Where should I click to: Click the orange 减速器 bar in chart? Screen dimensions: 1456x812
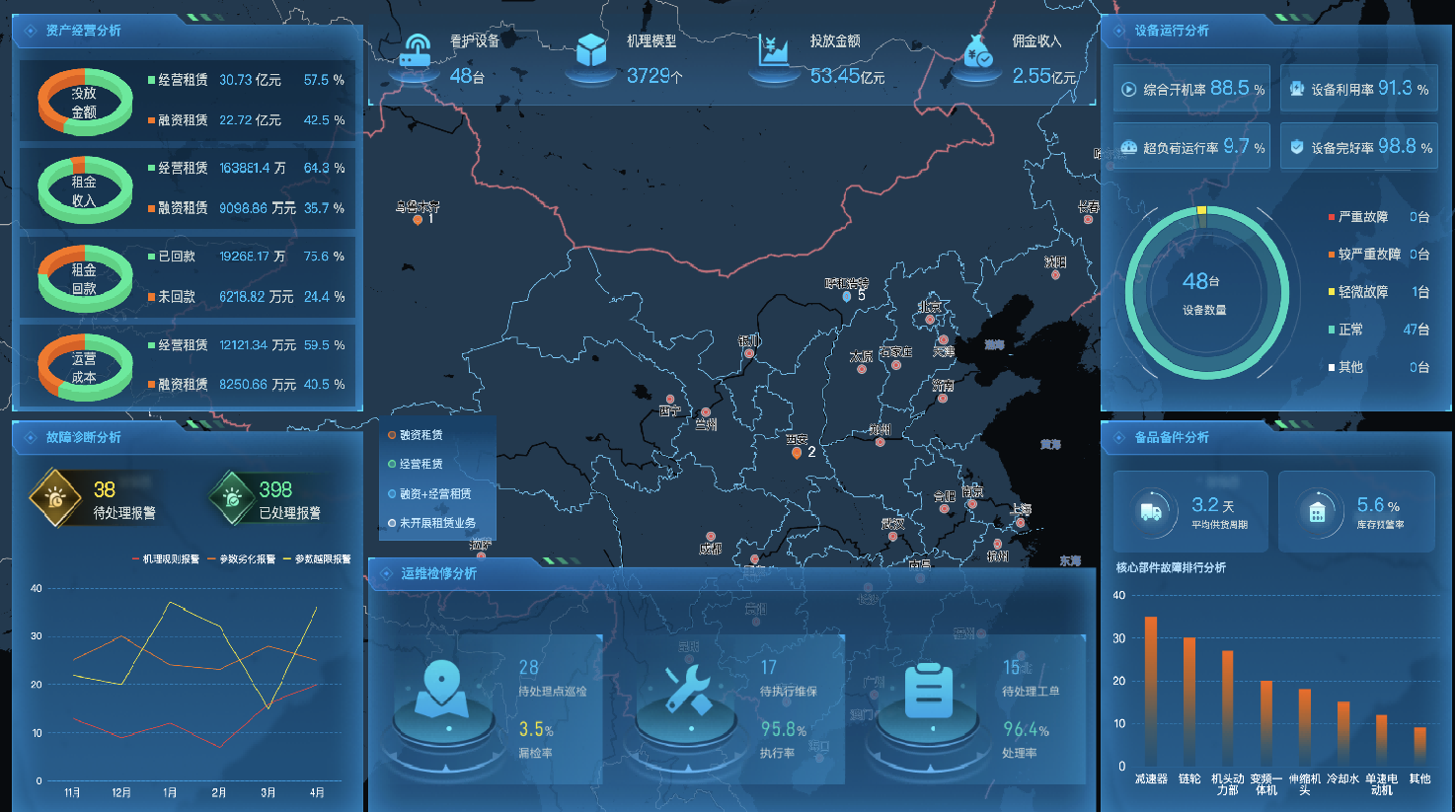(x=1150, y=691)
